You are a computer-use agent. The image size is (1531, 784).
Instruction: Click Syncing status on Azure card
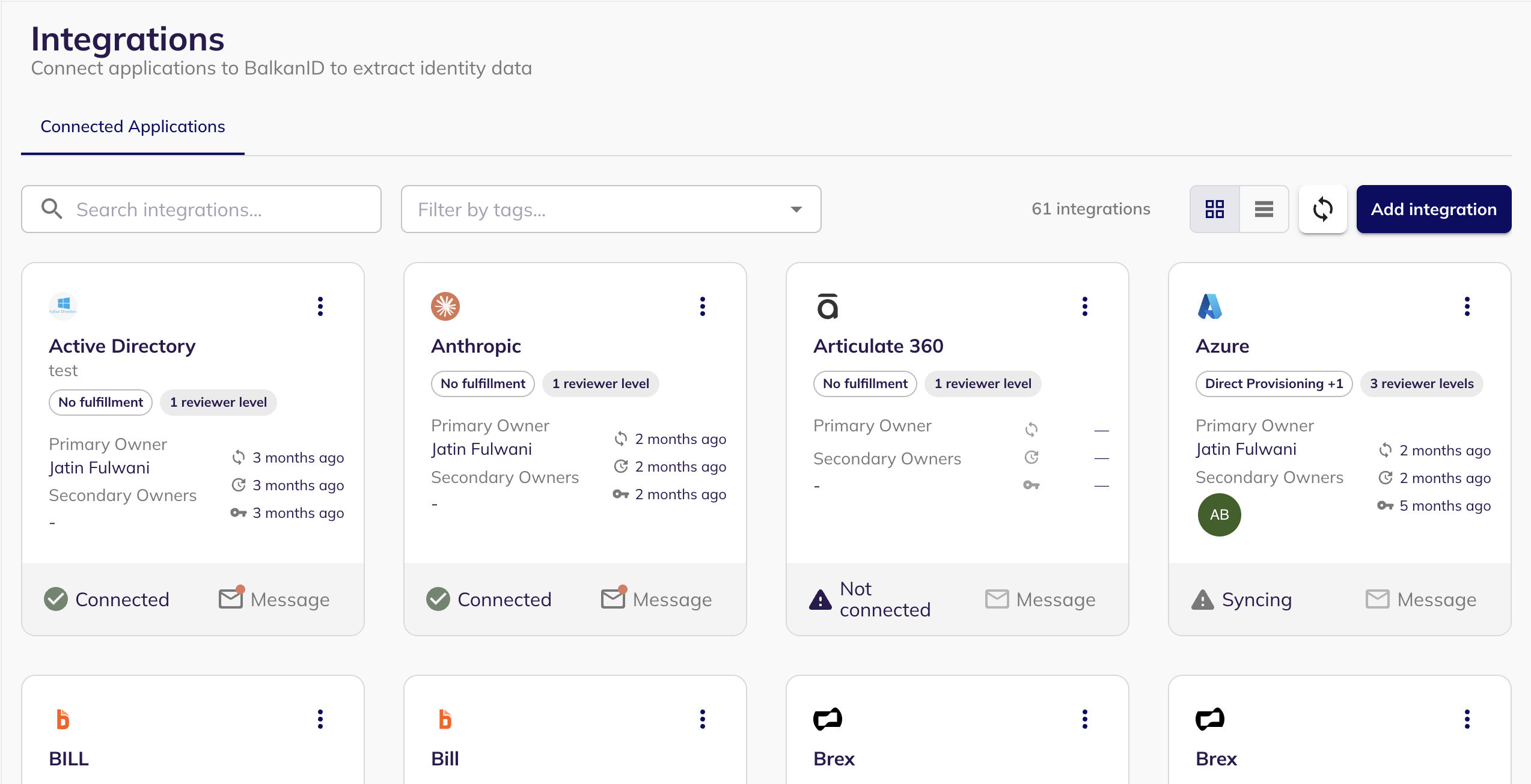[1241, 599]
